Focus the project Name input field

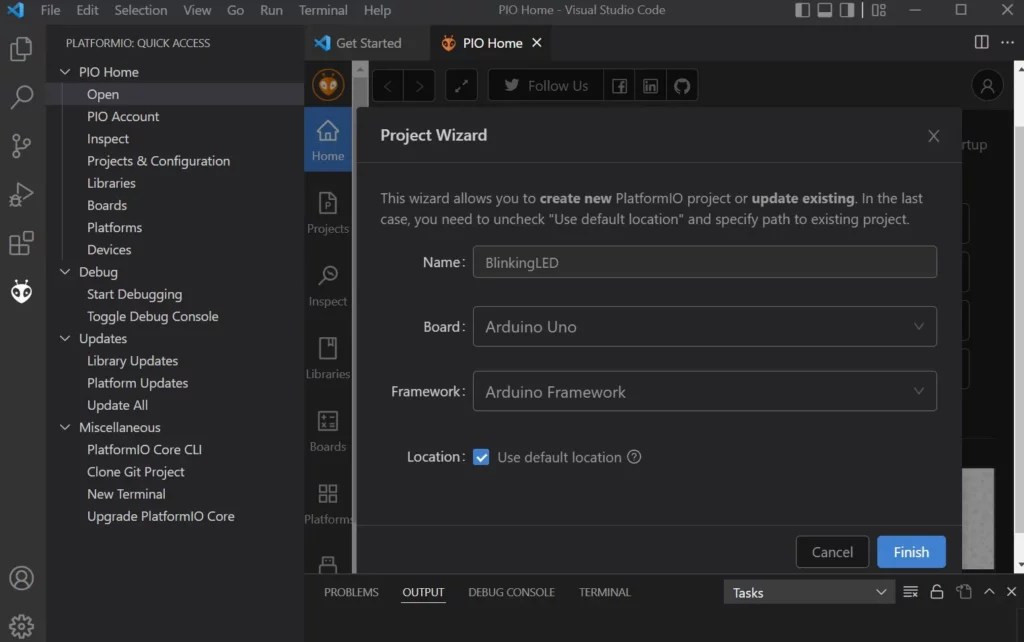[705, 262]
